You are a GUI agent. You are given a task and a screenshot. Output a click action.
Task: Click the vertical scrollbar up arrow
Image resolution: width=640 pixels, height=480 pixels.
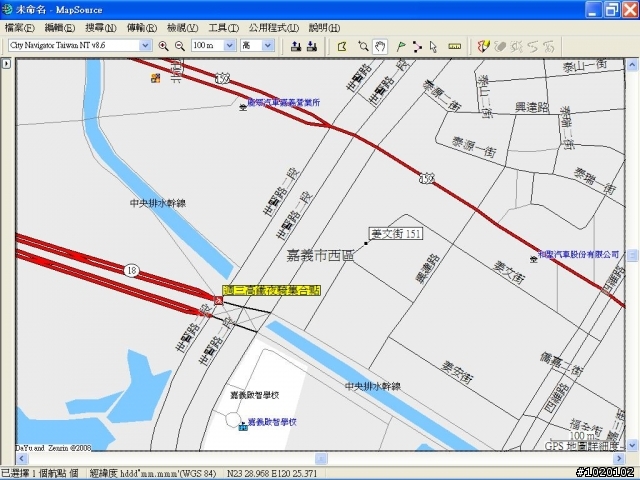tap(632, 64)
